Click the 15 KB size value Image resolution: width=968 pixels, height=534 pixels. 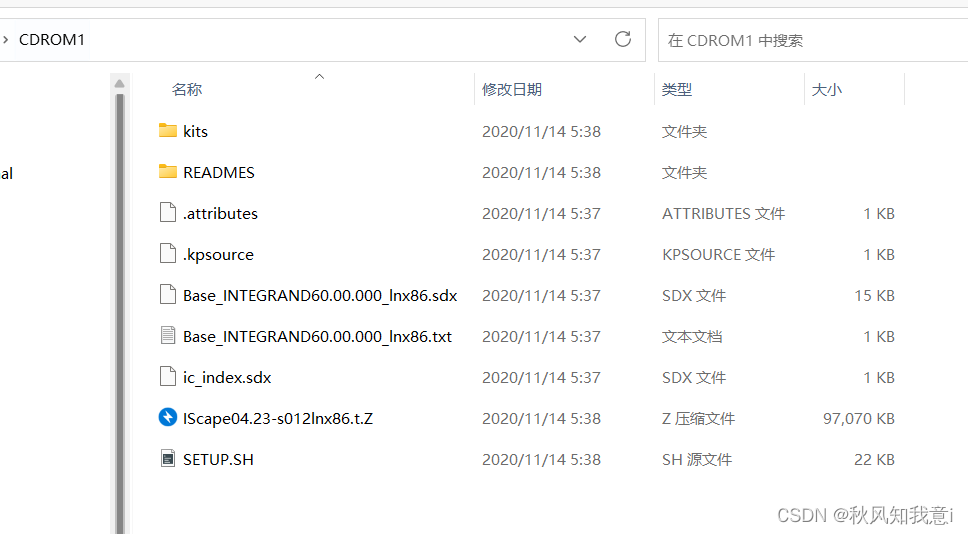874,296
